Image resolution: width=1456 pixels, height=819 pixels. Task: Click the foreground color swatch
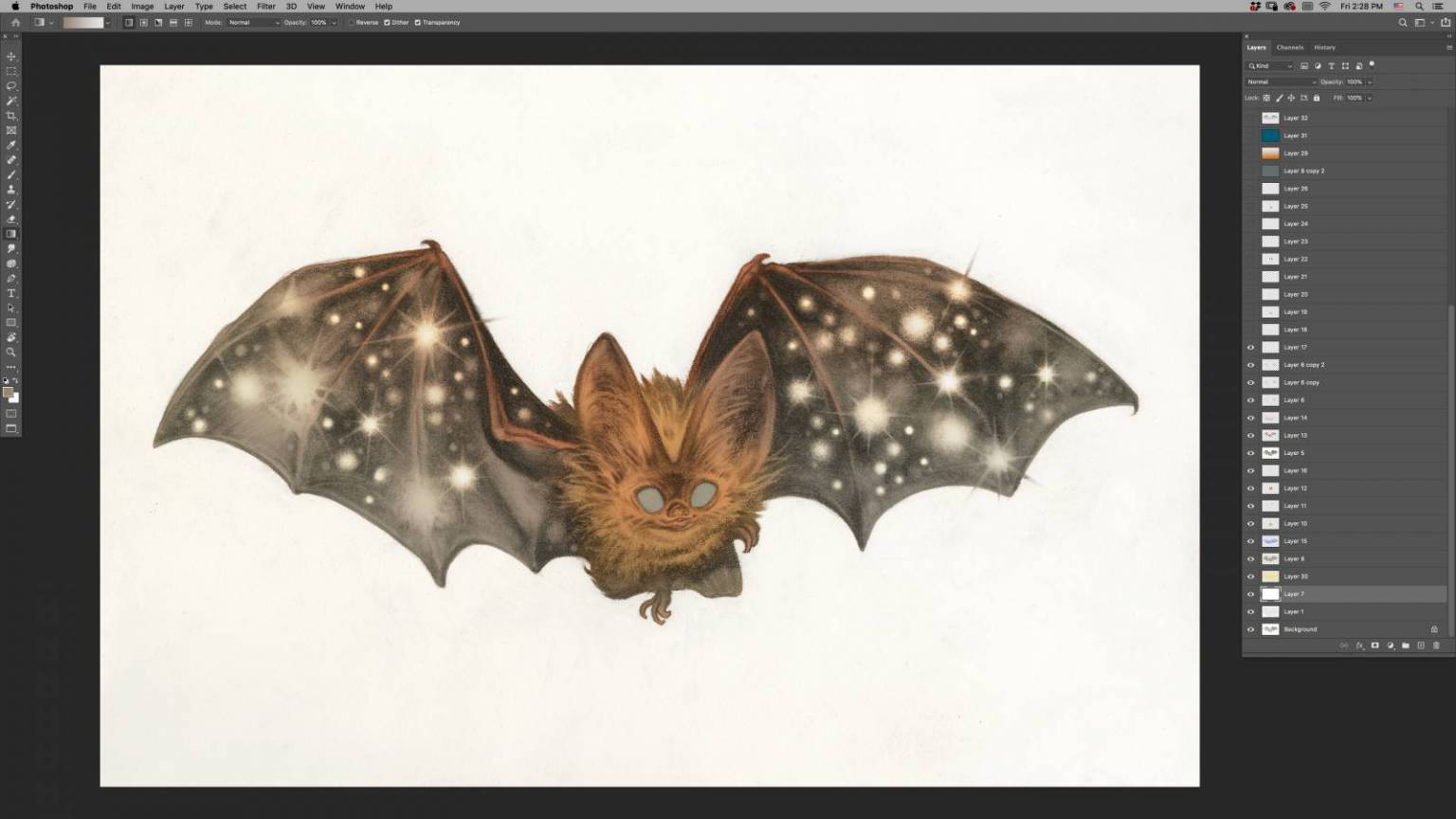coord(8,392)
